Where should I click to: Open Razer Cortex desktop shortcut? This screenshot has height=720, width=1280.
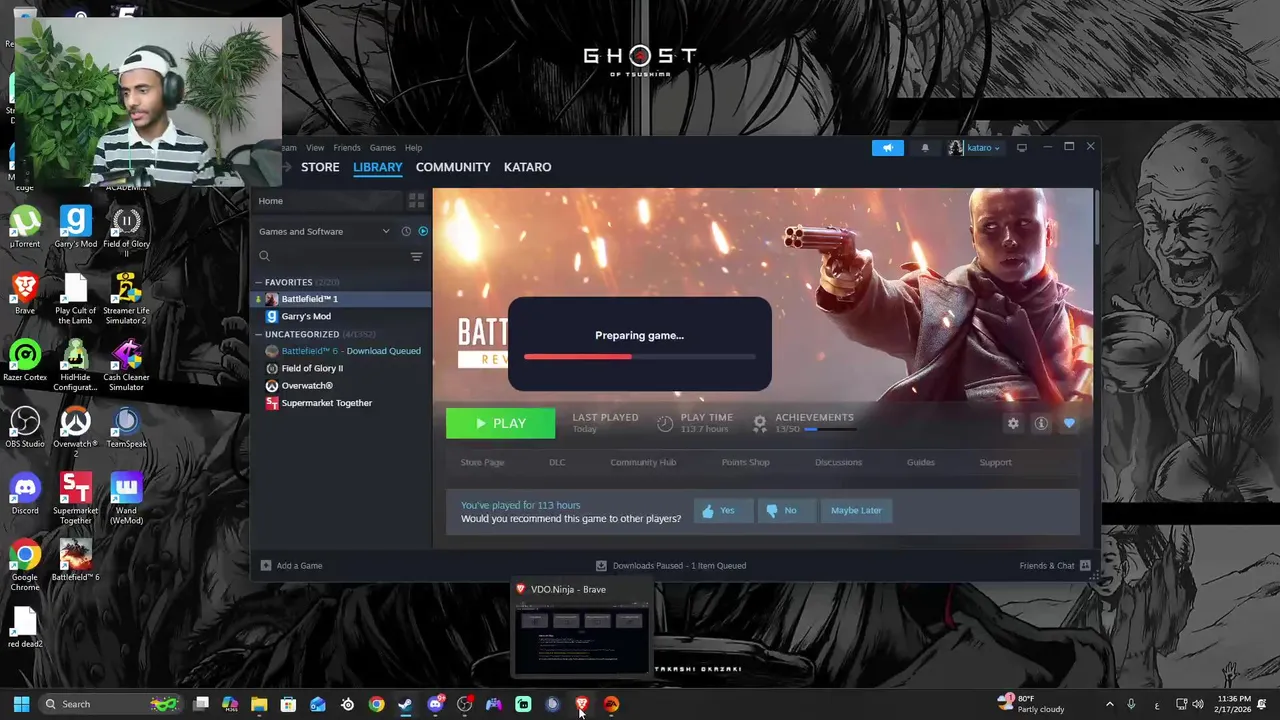pyautogui.click(x=25, y=361)
